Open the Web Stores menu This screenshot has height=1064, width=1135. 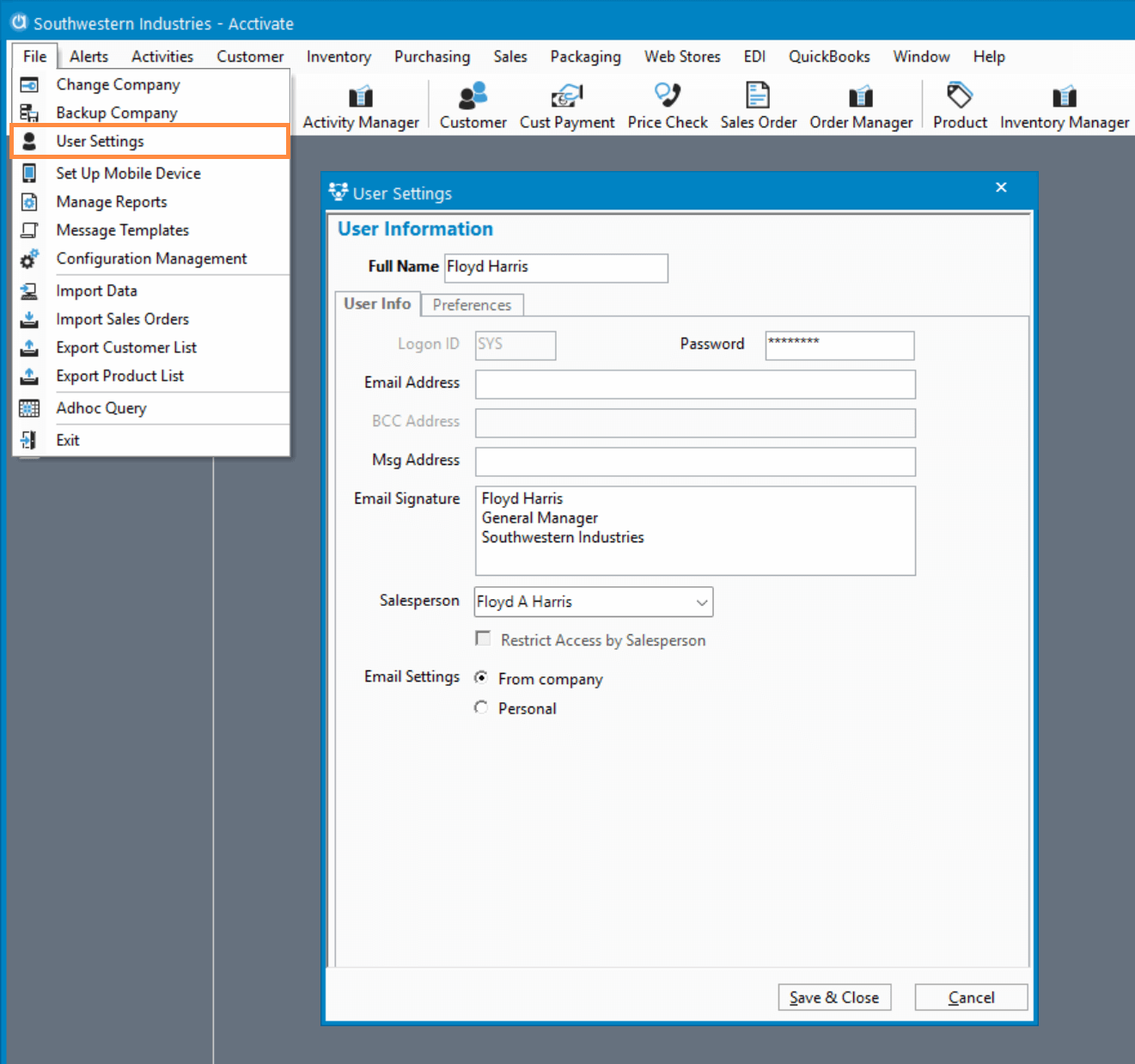pos(682,57)
